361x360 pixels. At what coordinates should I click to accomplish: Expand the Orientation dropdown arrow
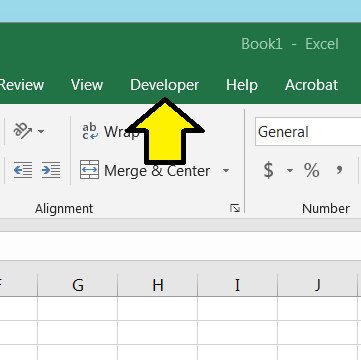(41, 131)
